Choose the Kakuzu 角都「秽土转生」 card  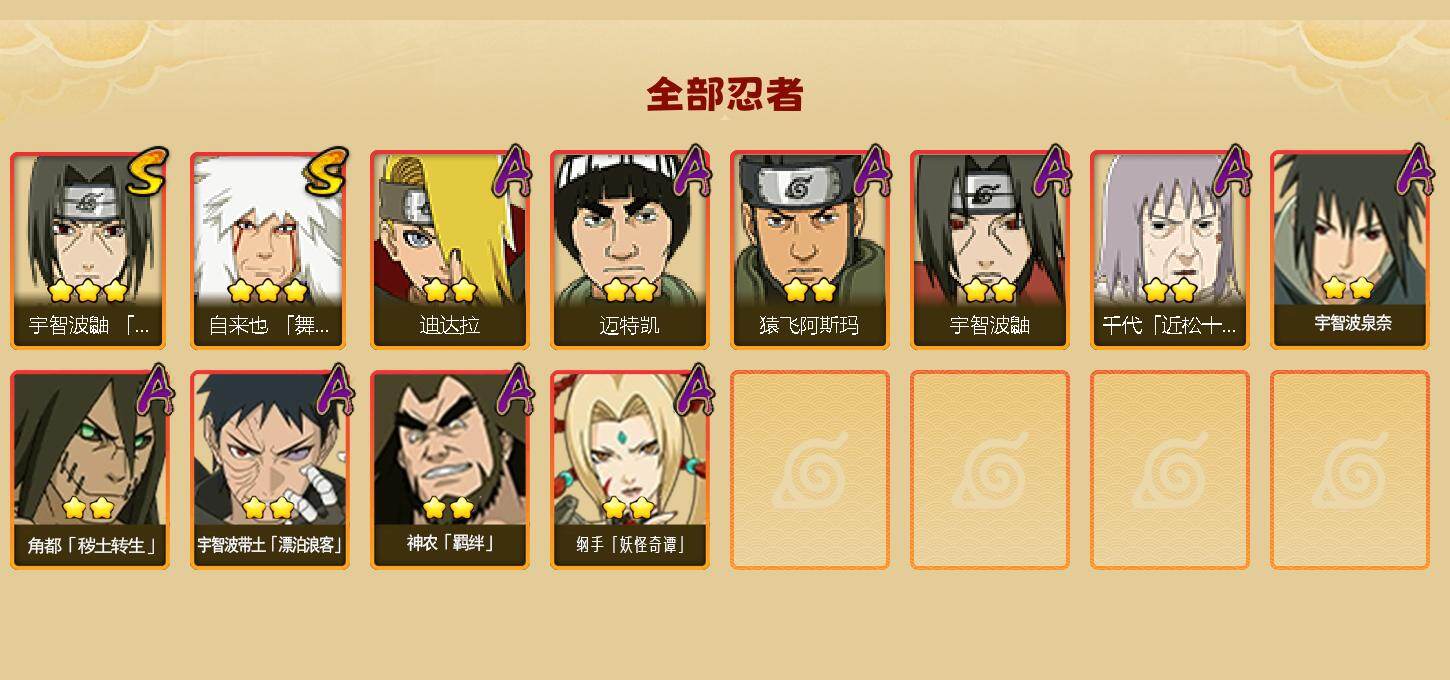(89, 470)
